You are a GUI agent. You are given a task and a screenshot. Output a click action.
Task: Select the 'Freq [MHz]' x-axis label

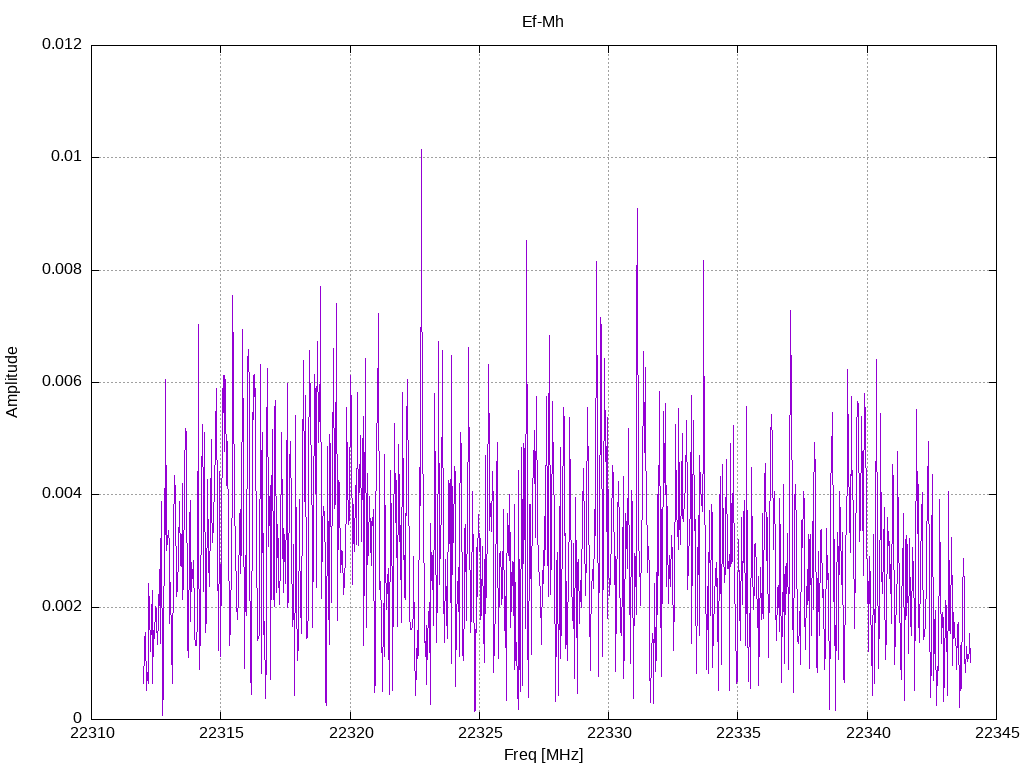coord(543,755)
